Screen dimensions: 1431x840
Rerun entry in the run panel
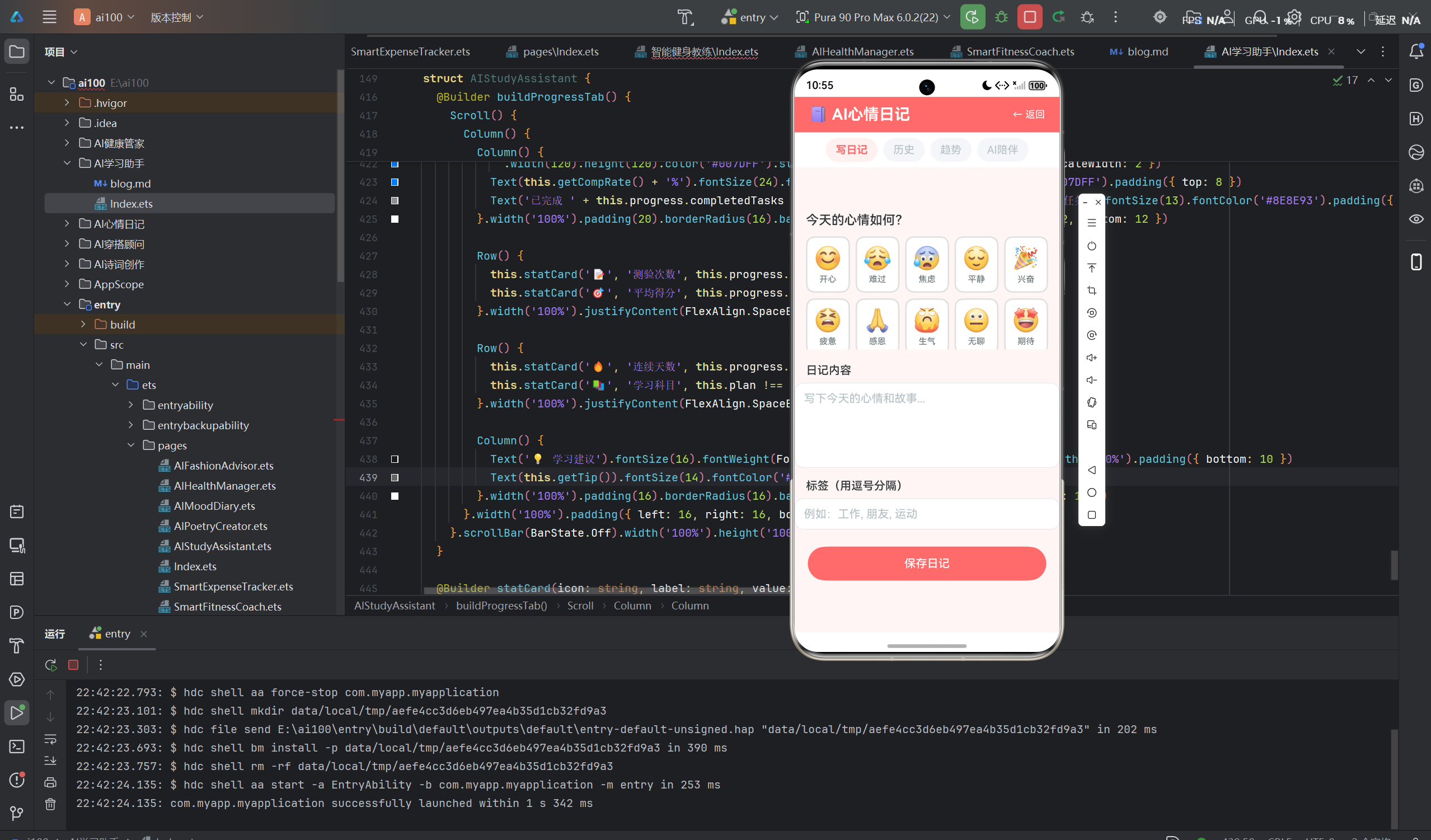click(x=50, y=664)
